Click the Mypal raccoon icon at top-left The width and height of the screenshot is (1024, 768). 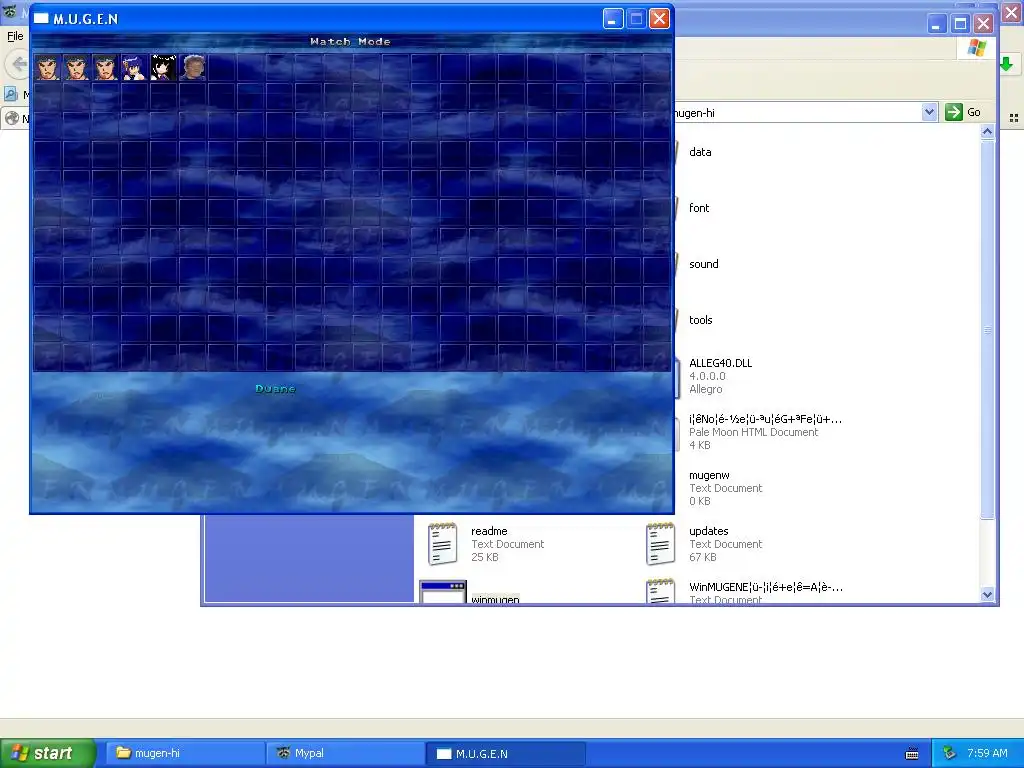click(10, 11)
